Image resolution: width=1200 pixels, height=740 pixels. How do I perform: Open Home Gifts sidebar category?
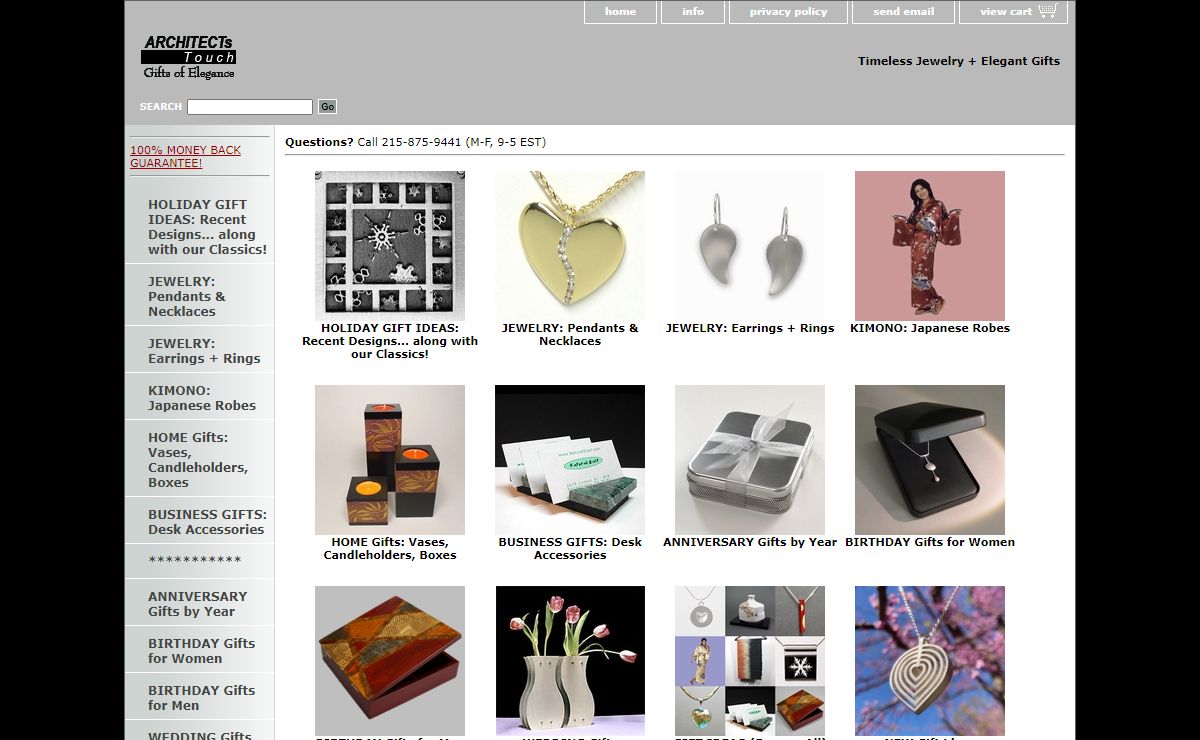click(x=200, y=460)
